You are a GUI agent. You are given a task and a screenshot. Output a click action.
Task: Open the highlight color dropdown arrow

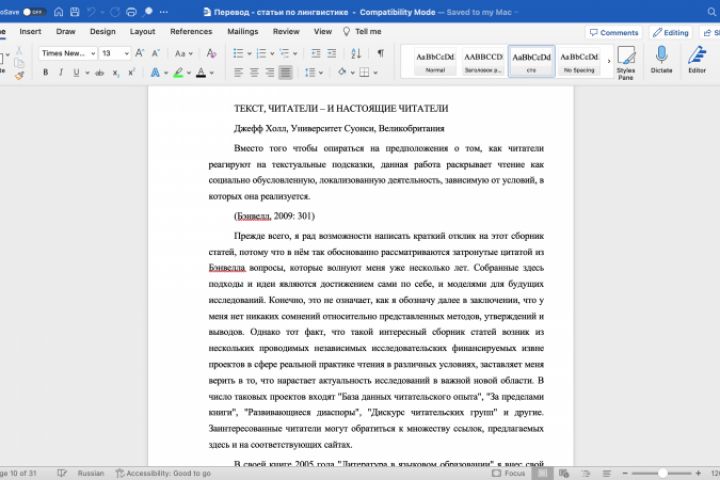[x=189, y=73]
